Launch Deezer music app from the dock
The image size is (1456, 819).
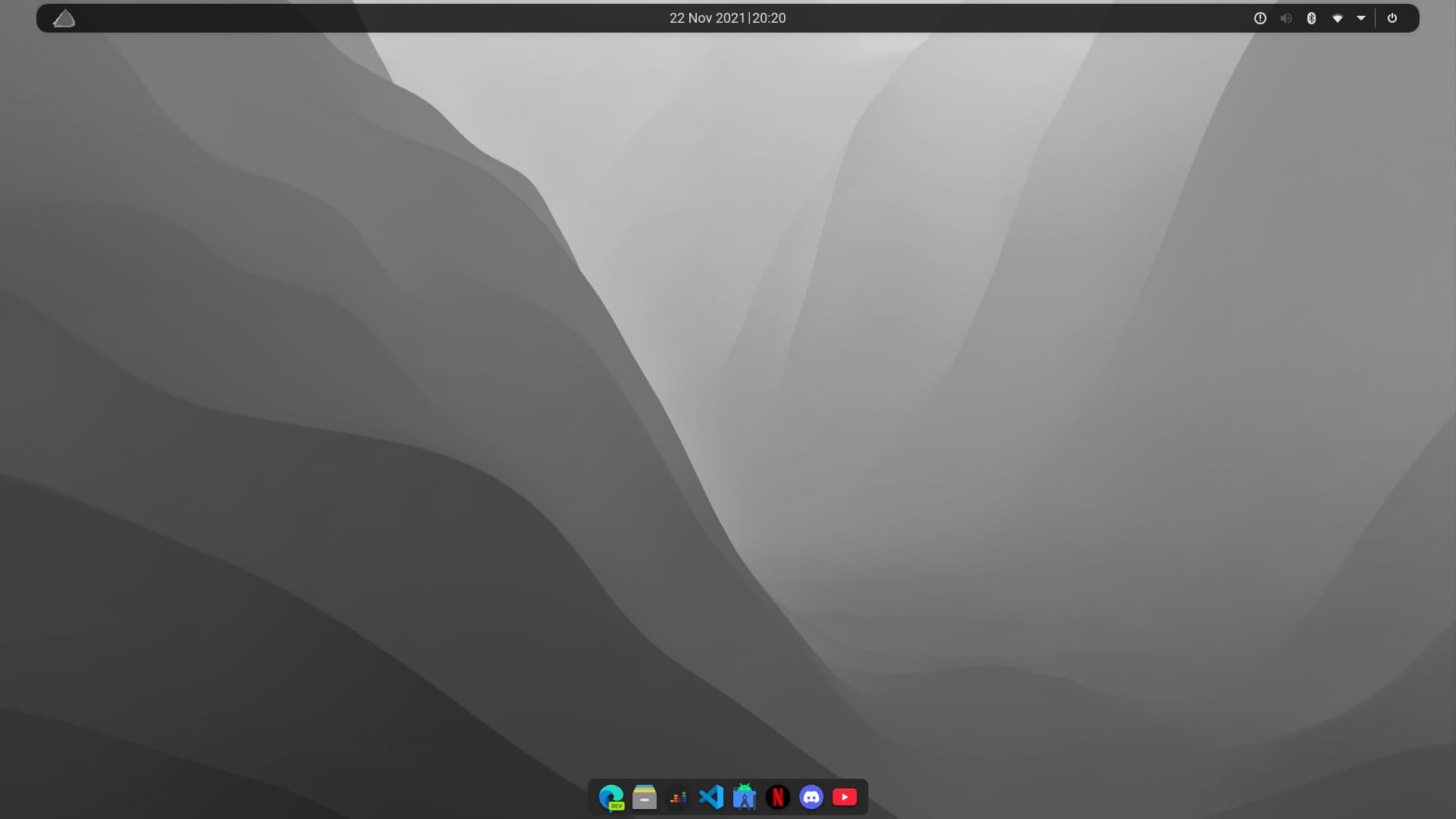point(678,798)
